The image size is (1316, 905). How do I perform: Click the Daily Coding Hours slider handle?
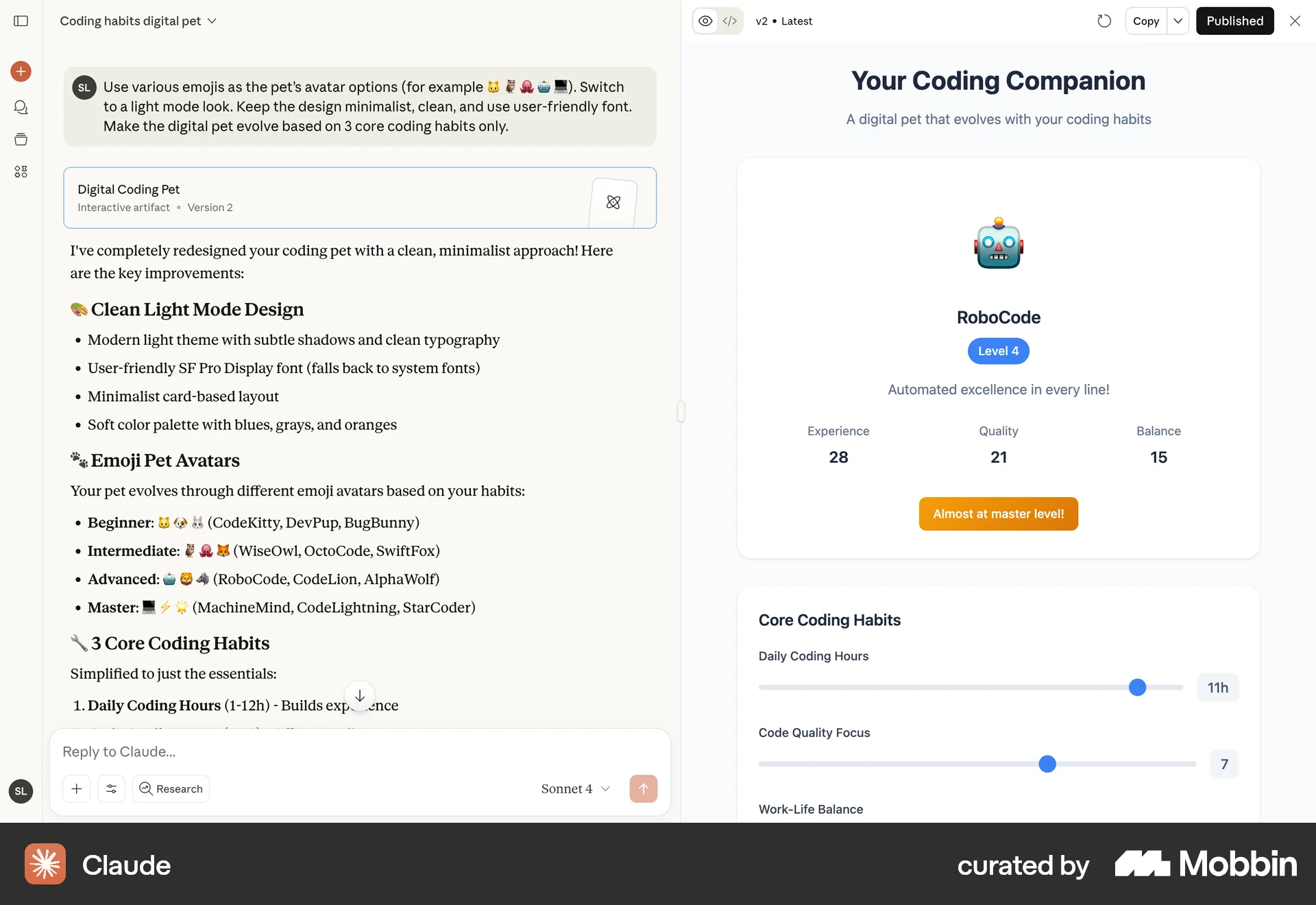[x=1137, y=687]
